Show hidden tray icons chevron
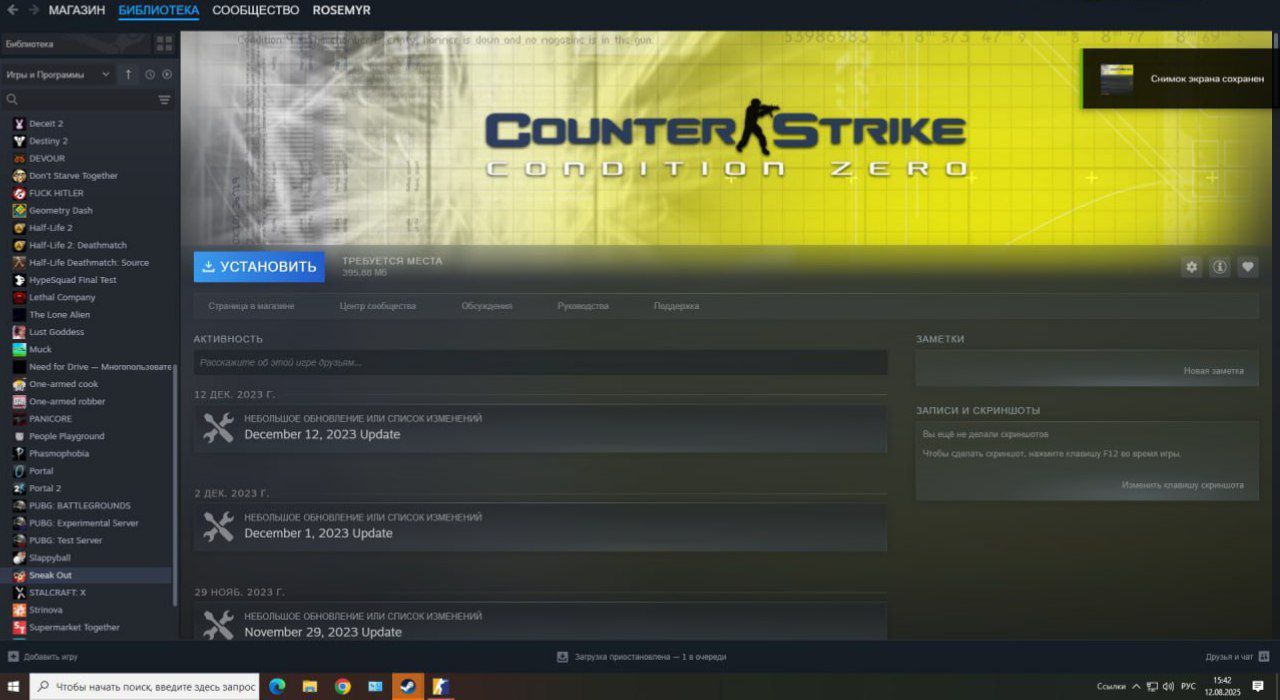Image resolution: width=1280 pixels, height=700 pixels. 1136,686
